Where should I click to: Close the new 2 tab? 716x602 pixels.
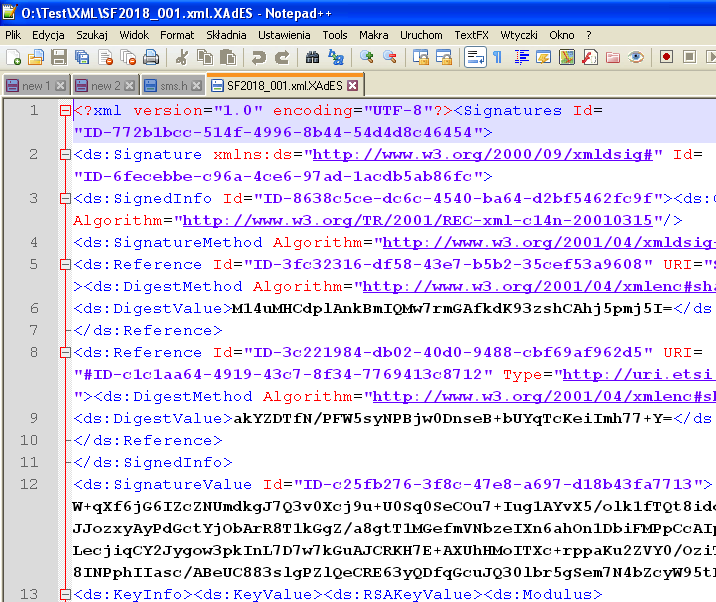(x=129, y=85)
